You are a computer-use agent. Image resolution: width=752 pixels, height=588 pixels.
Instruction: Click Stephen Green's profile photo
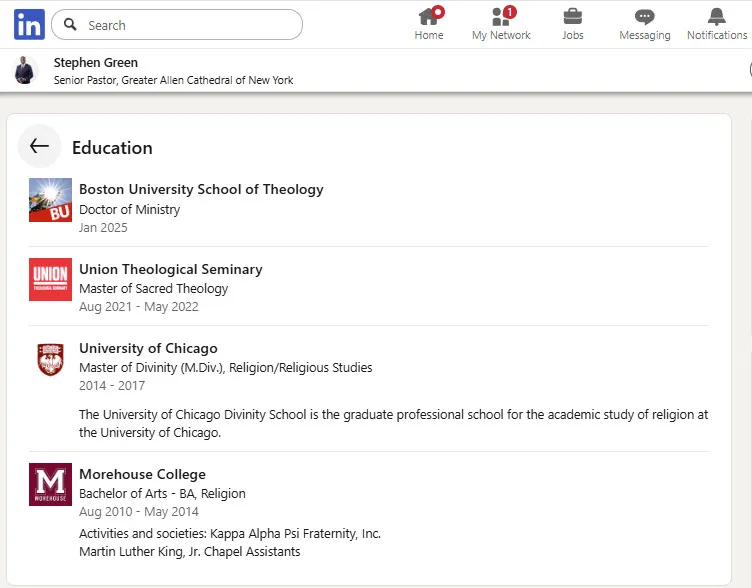(x=24, y=71)
